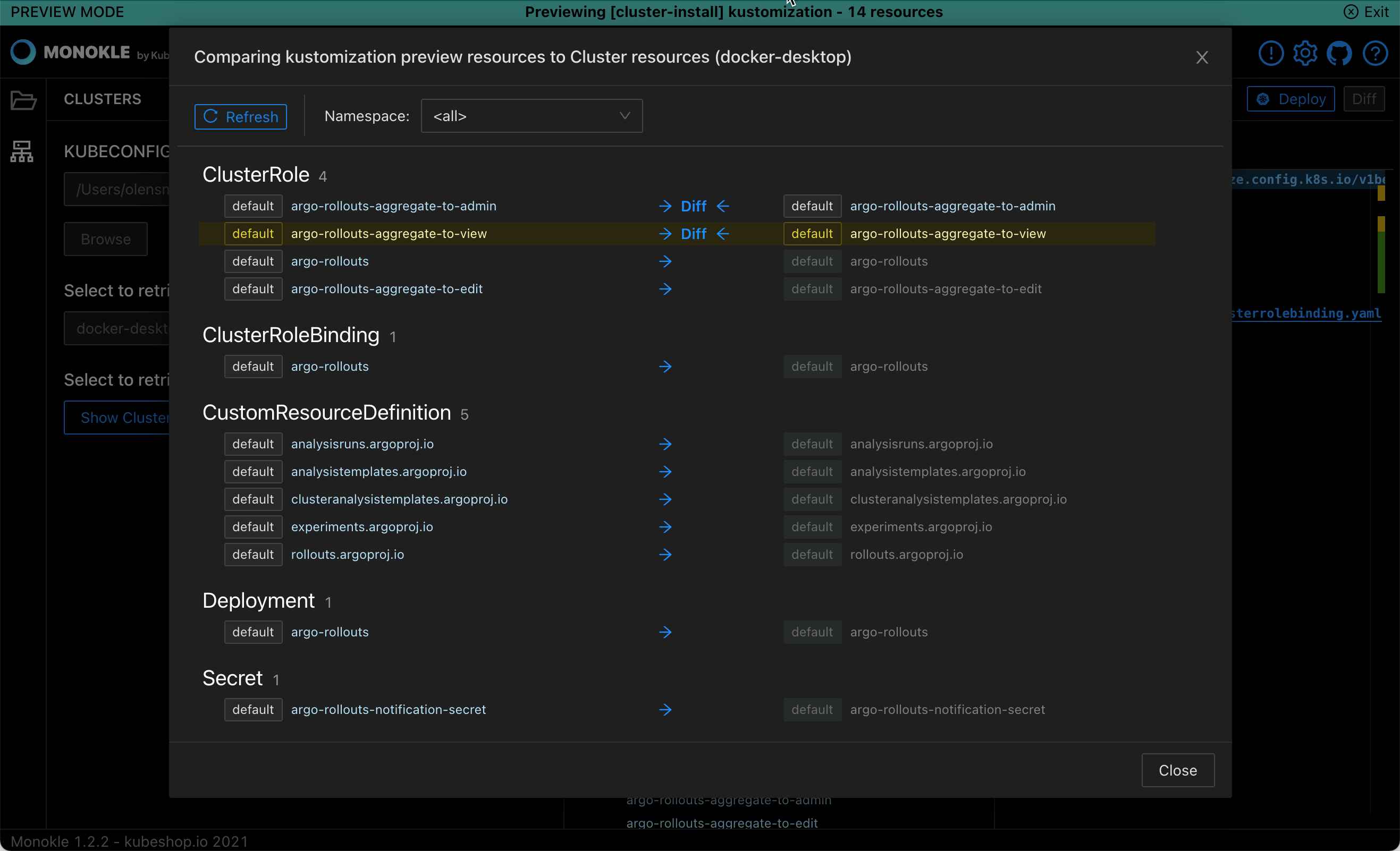Screen dimensions: 1400x851
Task: Apply rollouts.argoproj.io via right arrow
Action: pos(665,555)
